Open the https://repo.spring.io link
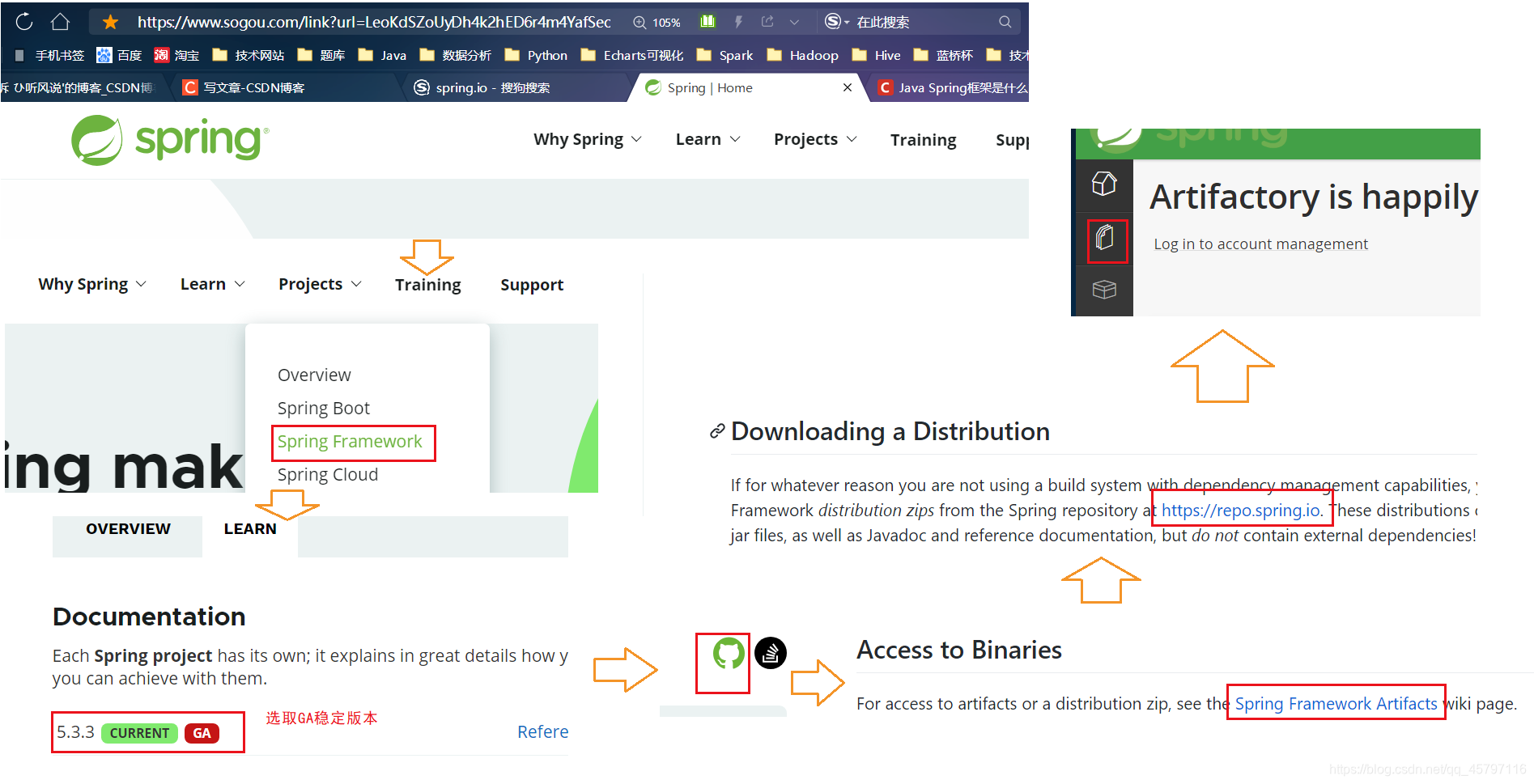Screen dimensions: 1534x784 [1241, 510]
